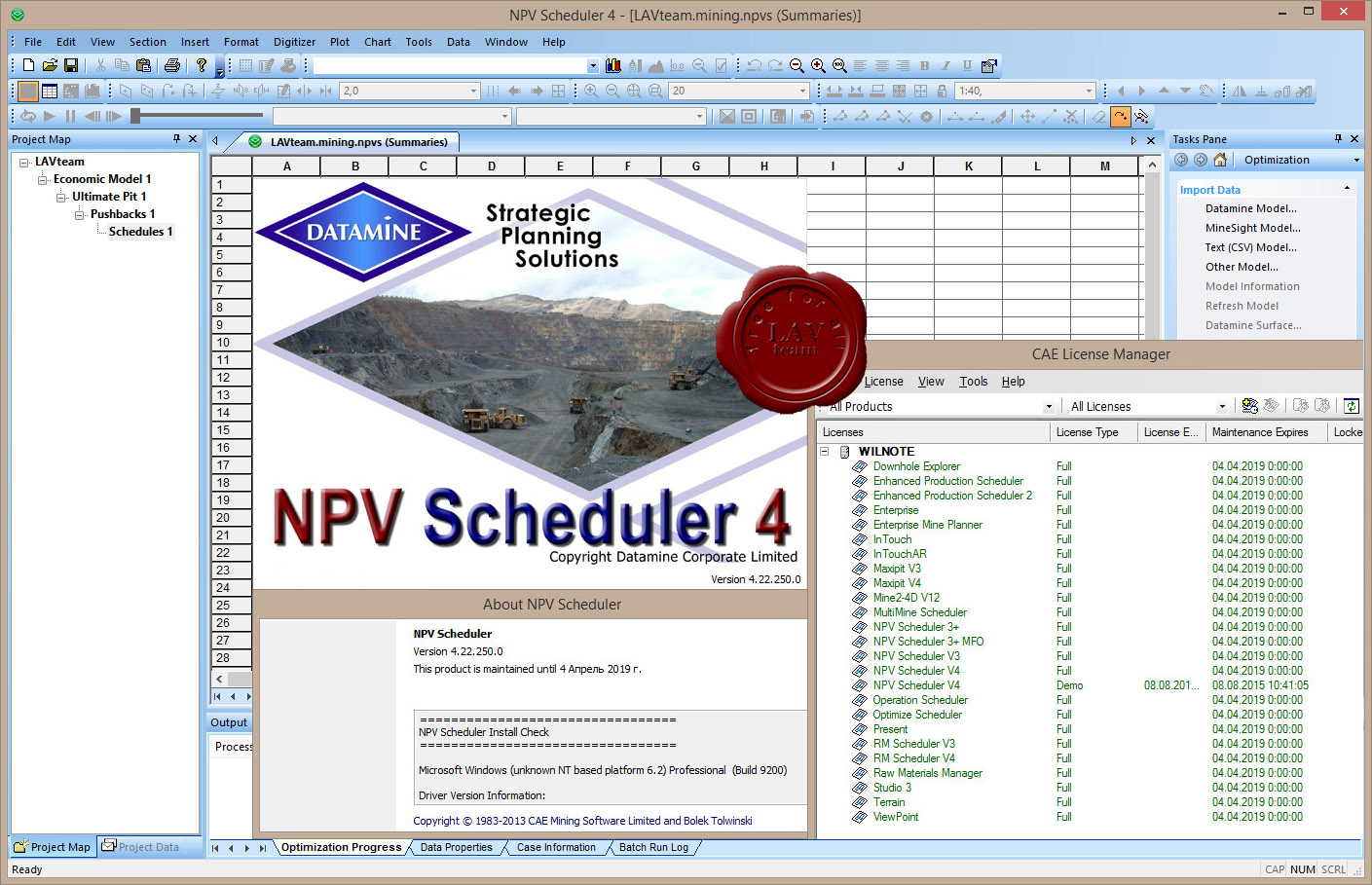Screen dimensions: 1372x885
Task: Select column header A in the spreadsheet
Action: (286, 166)
